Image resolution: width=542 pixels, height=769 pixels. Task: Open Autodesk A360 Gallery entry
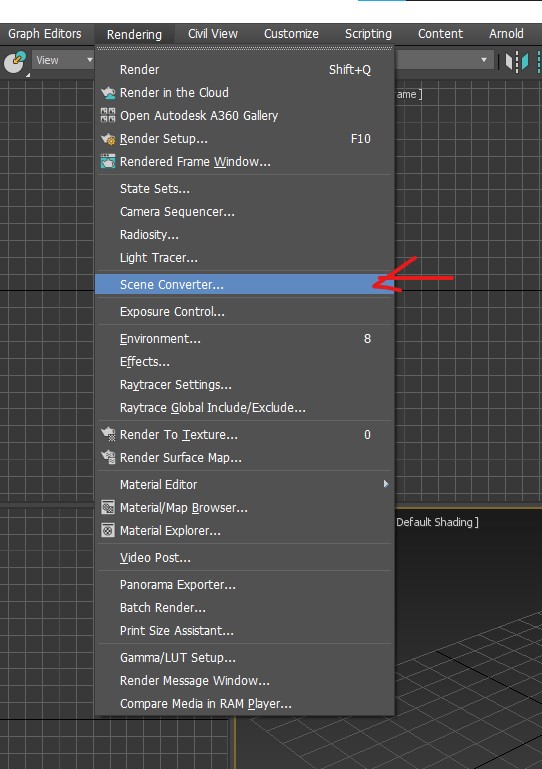click(x=245, y=116)
